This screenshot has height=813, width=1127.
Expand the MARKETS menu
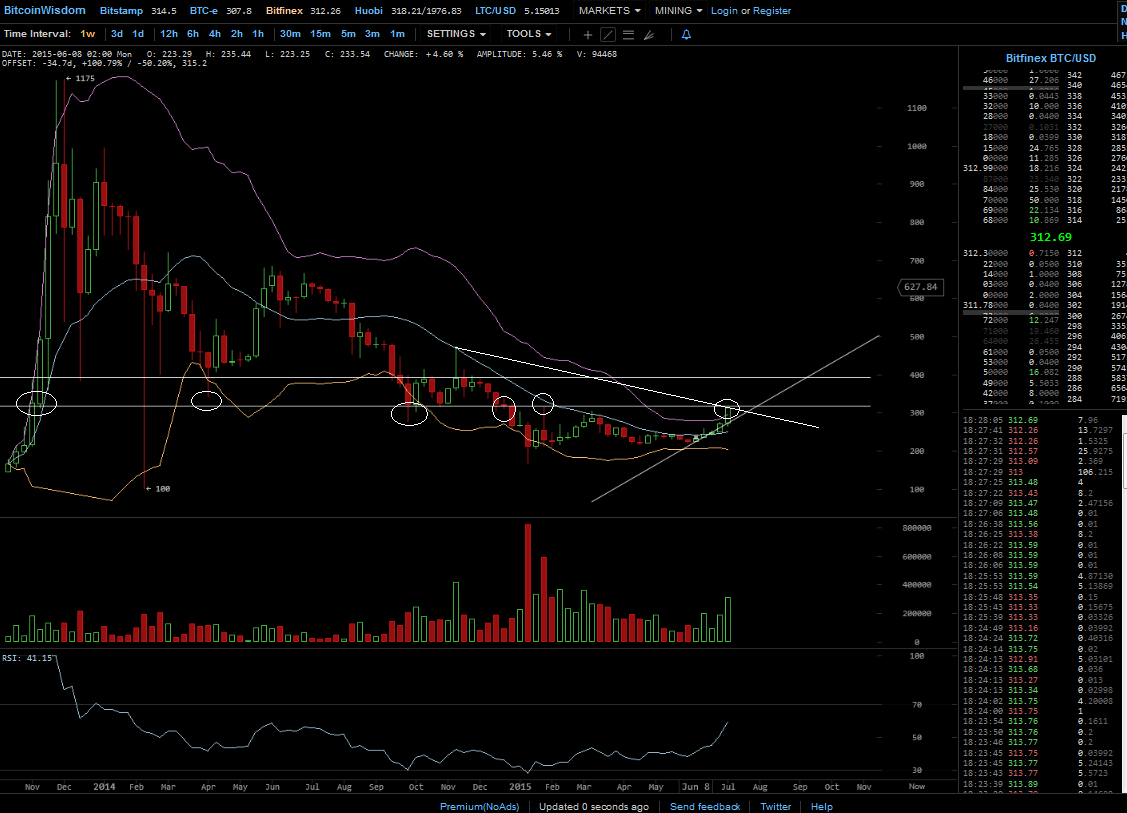[609, 11]
